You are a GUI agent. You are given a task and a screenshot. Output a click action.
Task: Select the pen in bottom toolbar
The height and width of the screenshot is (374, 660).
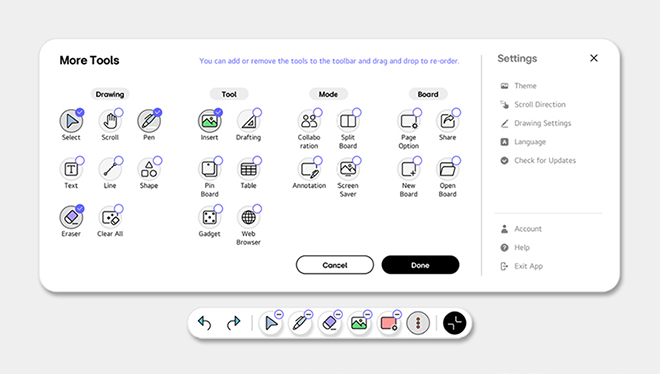pos(300,323)
